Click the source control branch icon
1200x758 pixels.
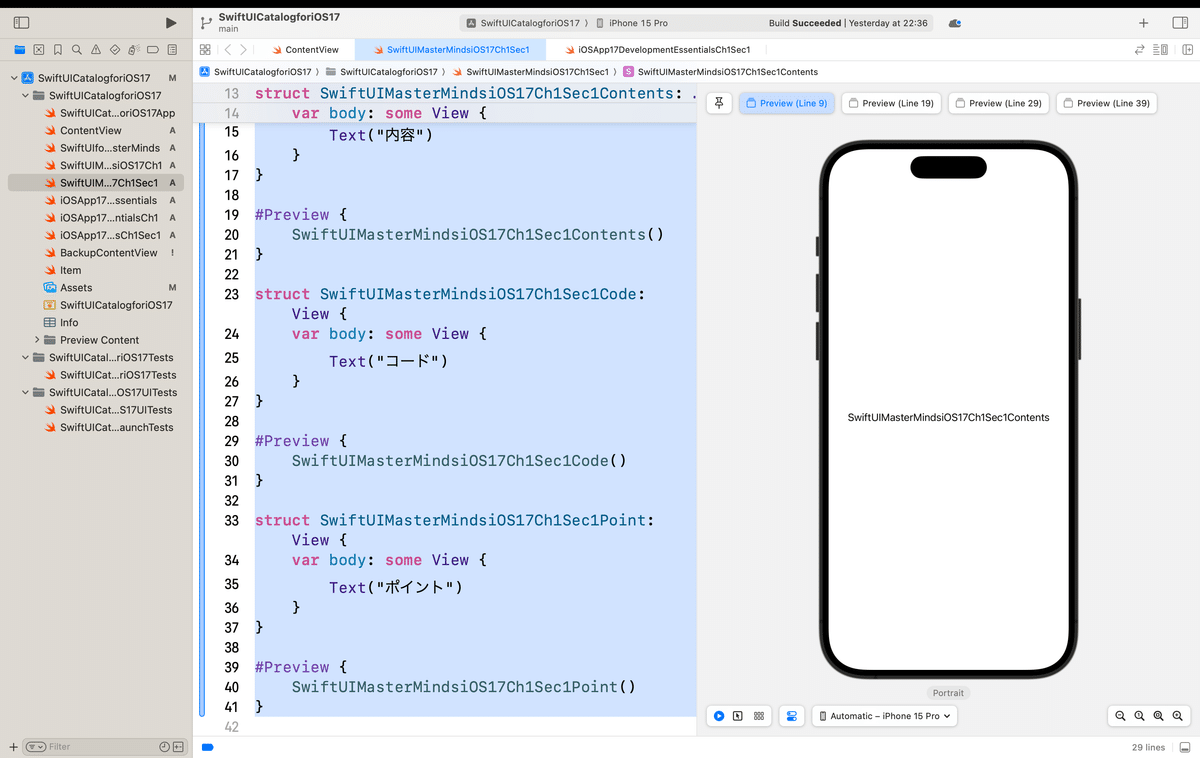[x=207, y=23]
